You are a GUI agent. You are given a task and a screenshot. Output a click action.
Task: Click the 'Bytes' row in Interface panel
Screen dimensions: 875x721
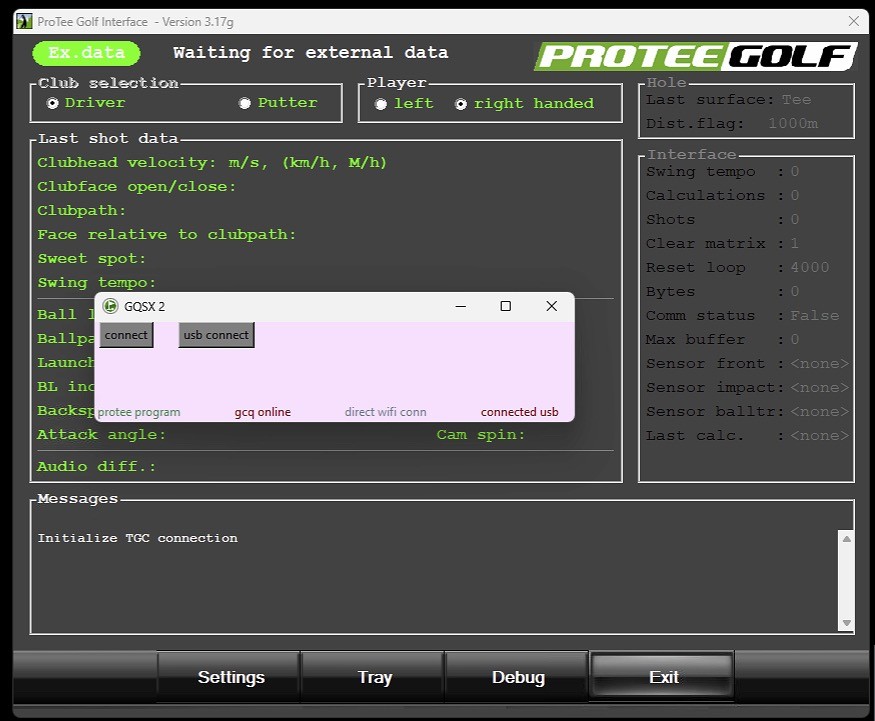[x=722, y=291]
